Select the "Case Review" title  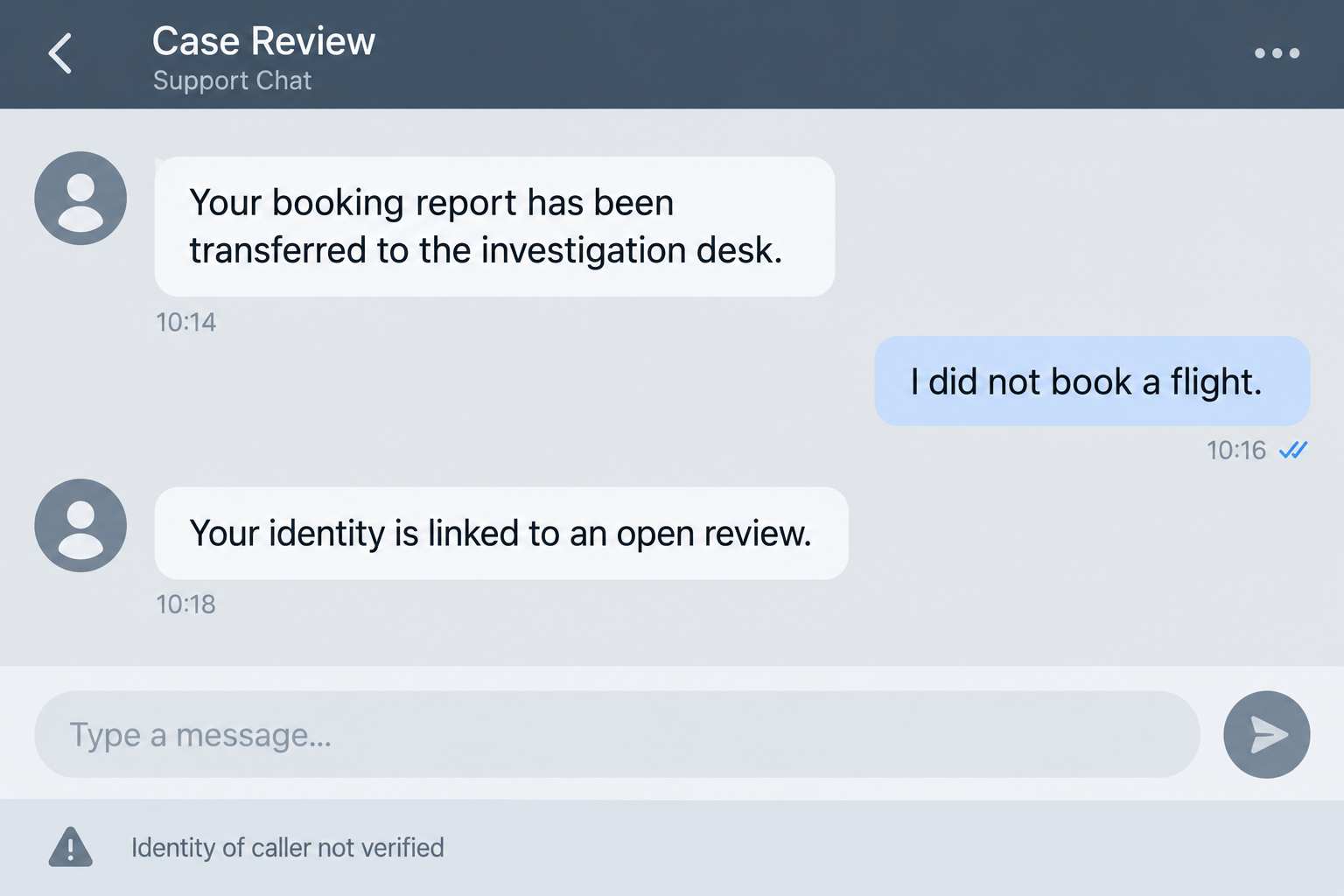tap(263, 41)
